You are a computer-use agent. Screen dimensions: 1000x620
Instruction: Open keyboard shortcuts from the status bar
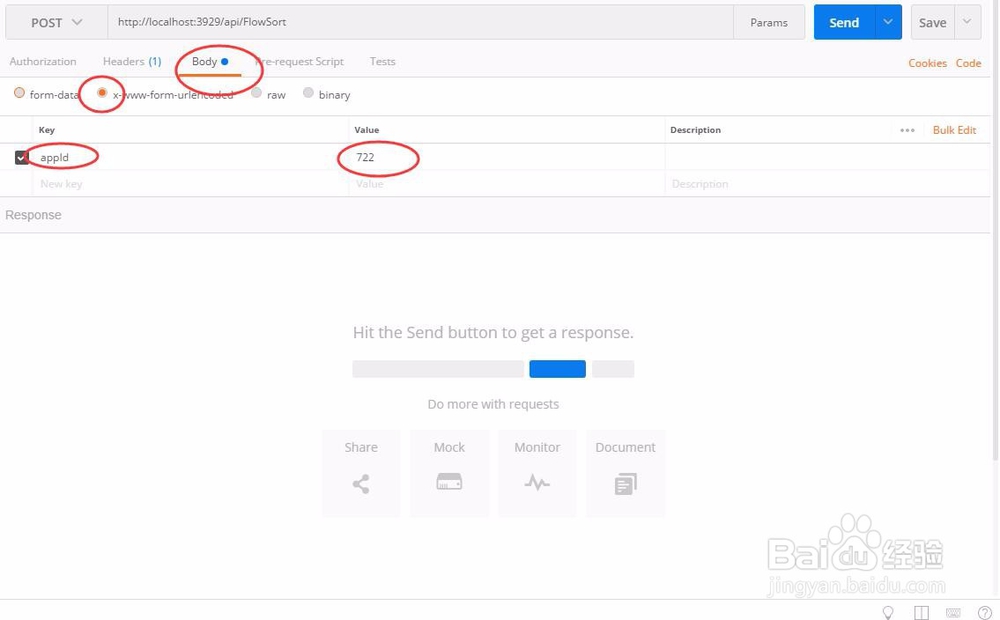tap(953, 612)
